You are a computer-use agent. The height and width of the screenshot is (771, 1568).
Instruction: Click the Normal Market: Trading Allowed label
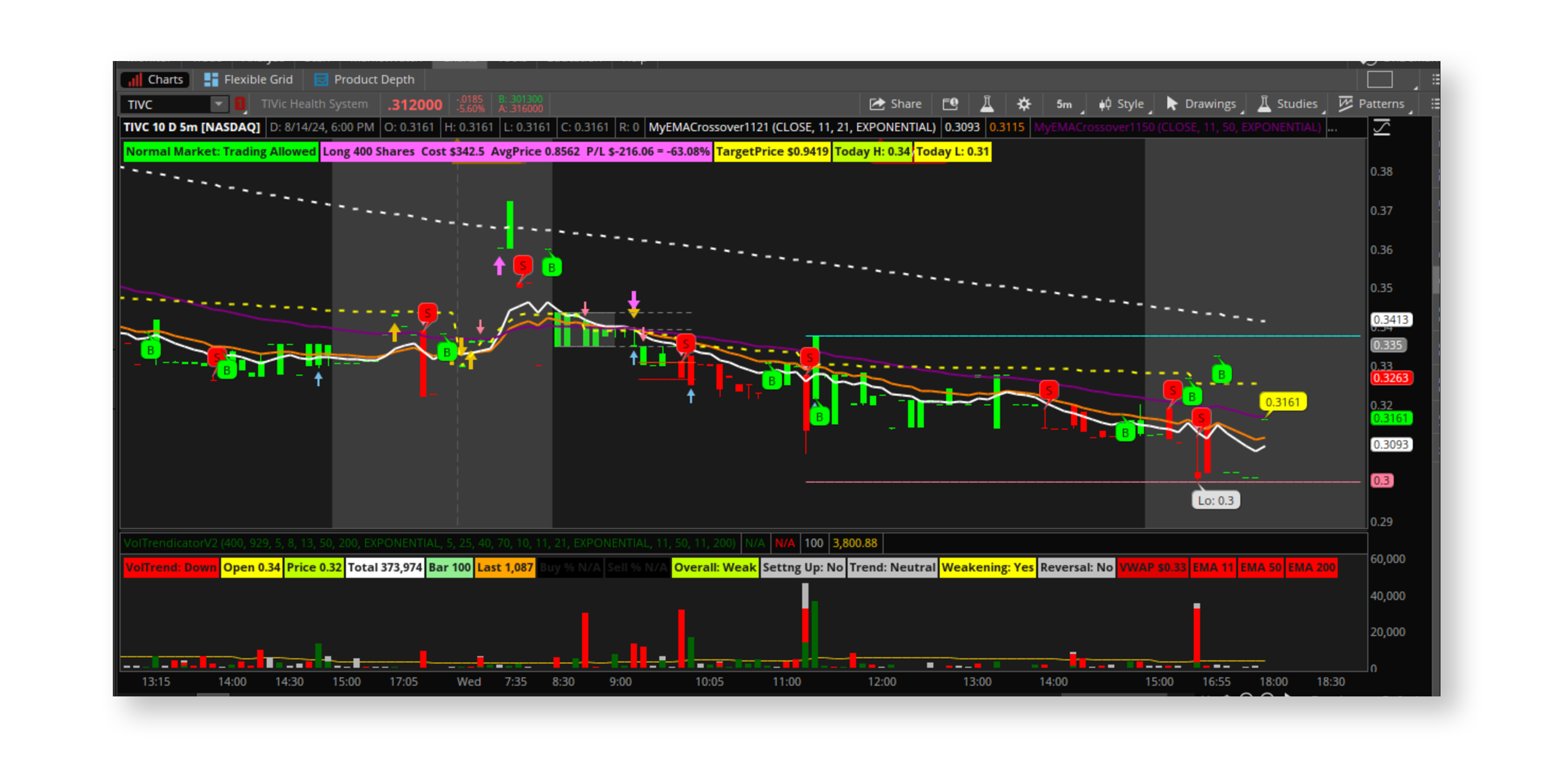tap(221, 152)
